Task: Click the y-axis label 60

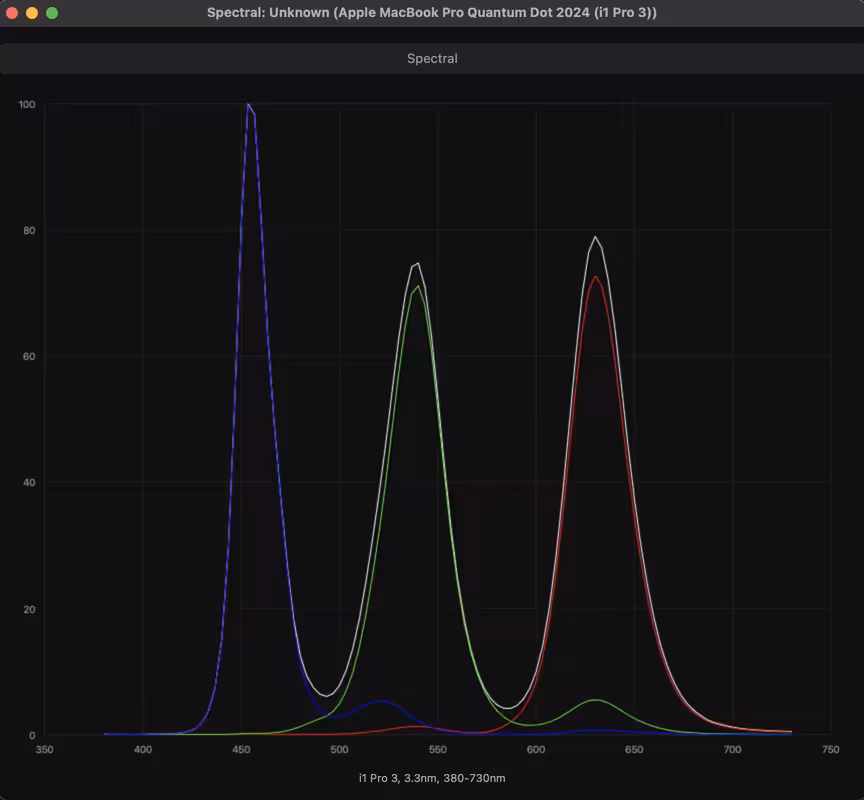Action: click(x=29, y=356)
